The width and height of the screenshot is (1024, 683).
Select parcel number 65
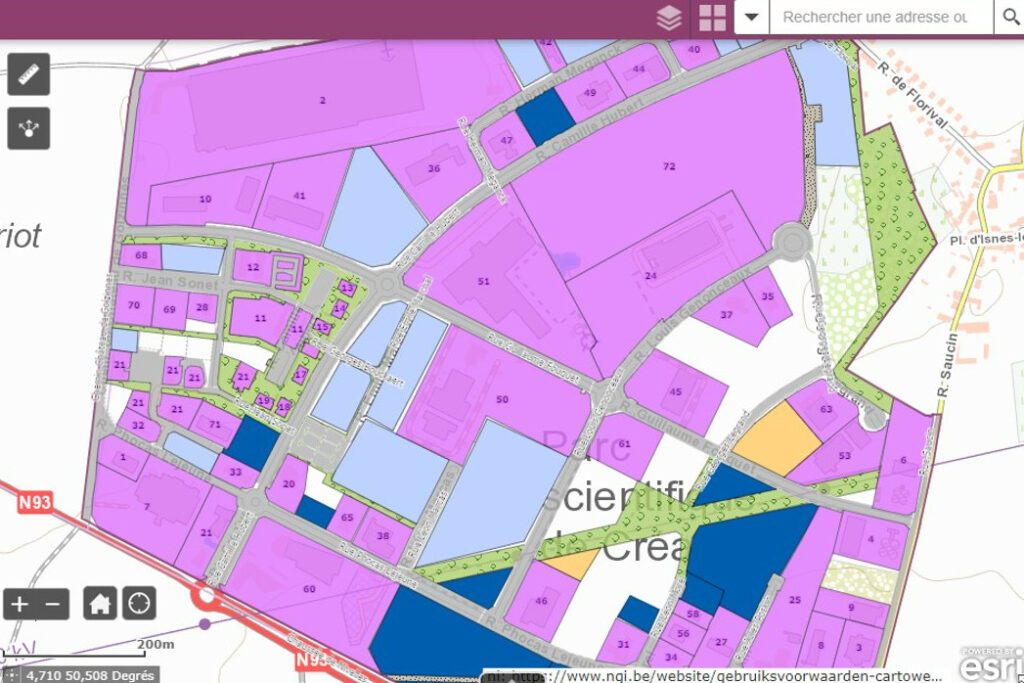point(347,518)
